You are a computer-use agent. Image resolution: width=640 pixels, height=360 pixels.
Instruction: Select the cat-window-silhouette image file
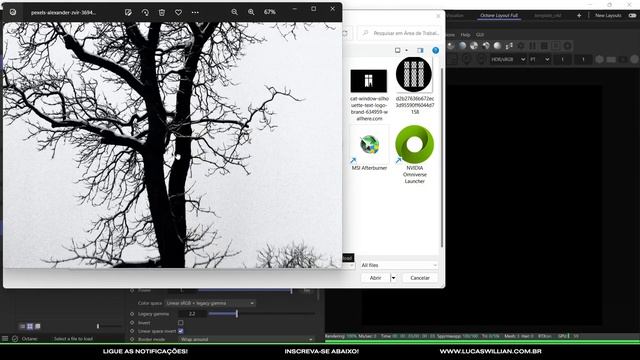(369, 95)
